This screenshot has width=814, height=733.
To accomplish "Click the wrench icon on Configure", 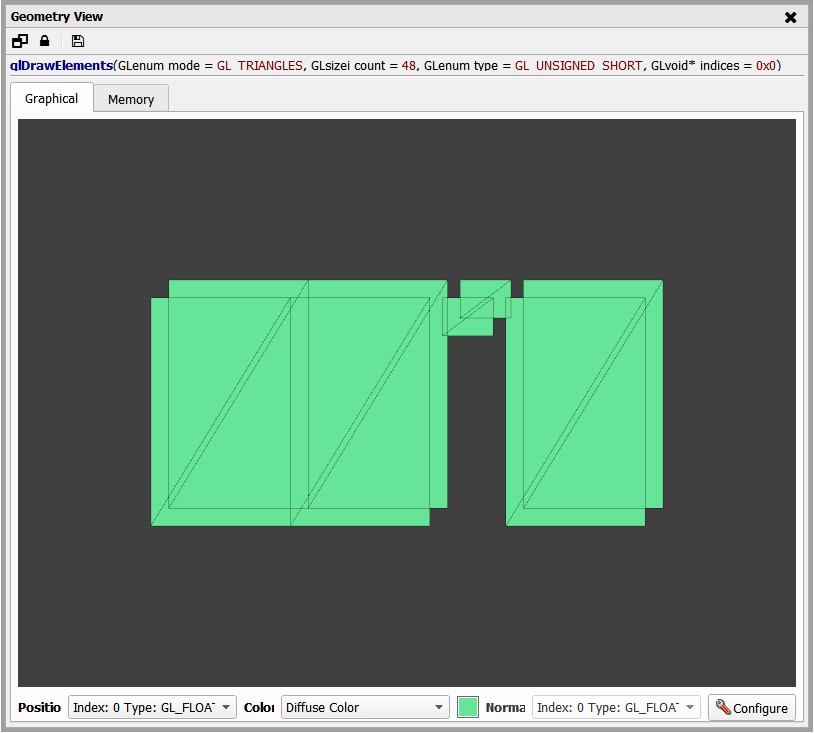I will [x=723, y=707].
